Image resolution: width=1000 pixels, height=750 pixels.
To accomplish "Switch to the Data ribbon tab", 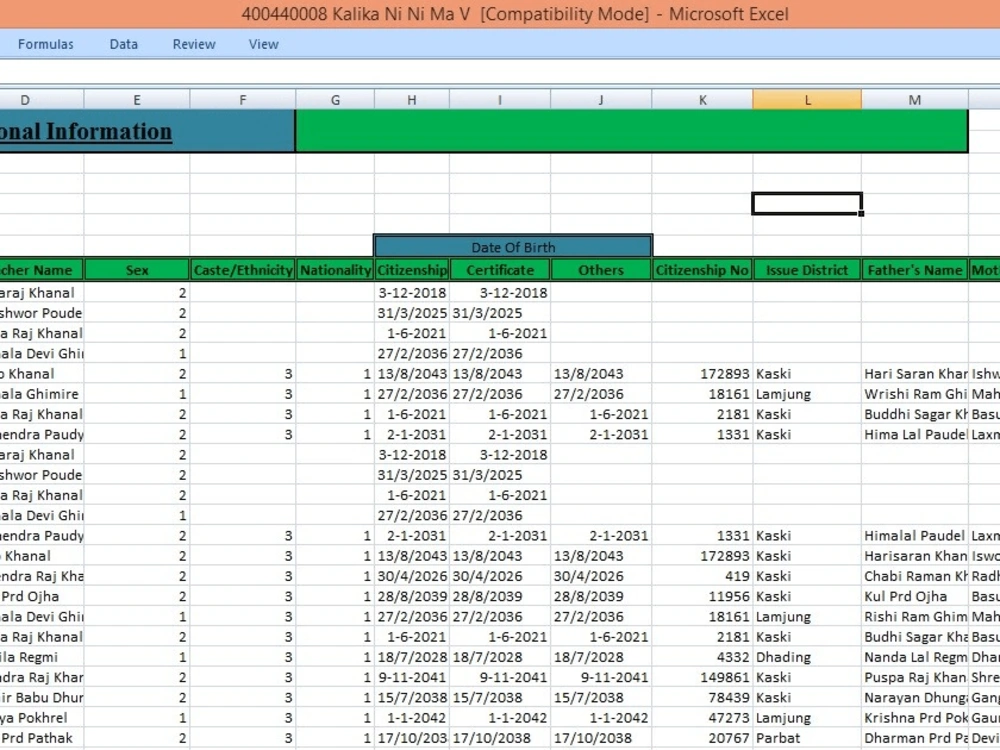I will 123,44.
